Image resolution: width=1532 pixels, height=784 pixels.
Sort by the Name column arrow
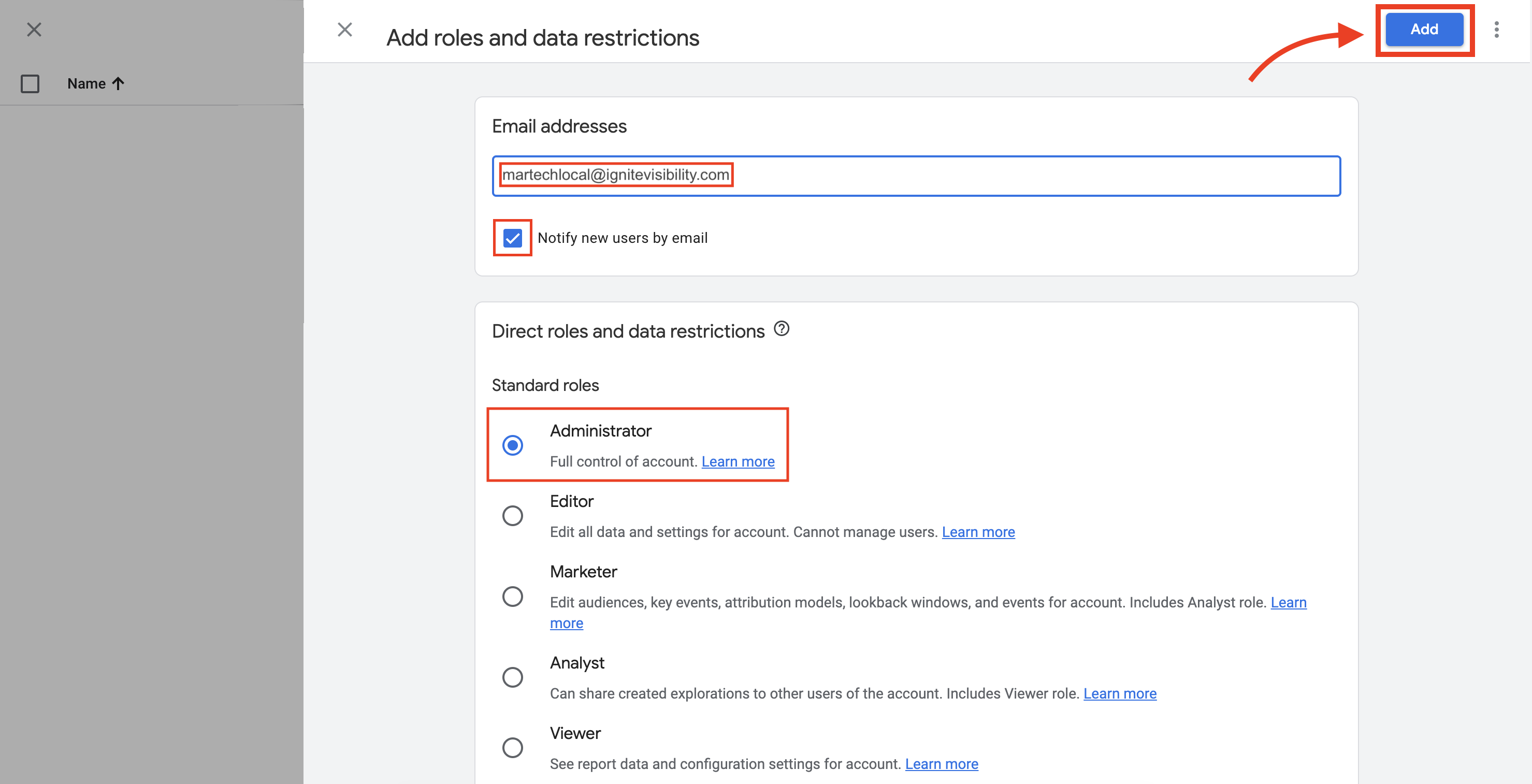pyautogui.click(x=118, y=83)
